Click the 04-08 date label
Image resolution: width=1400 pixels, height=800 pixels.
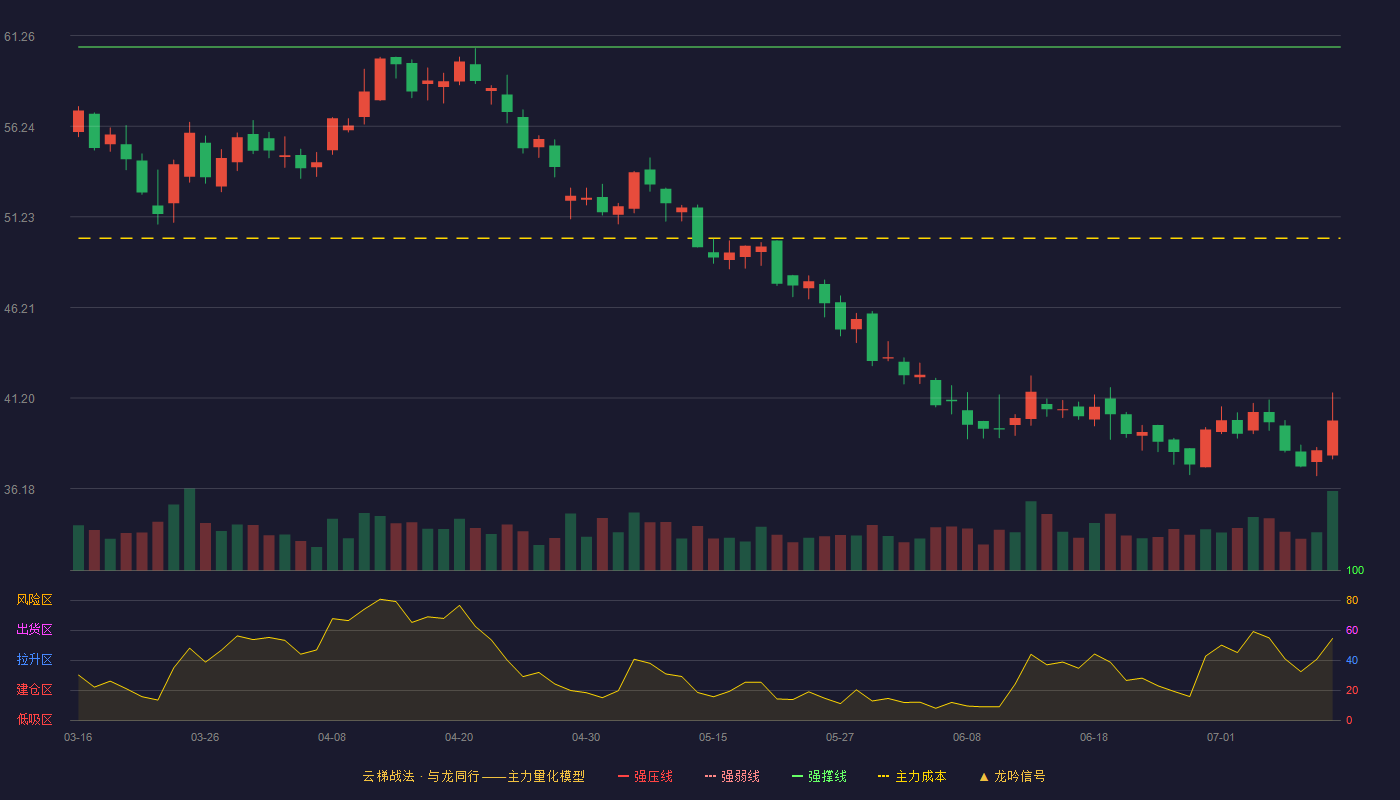click(332, 737)
